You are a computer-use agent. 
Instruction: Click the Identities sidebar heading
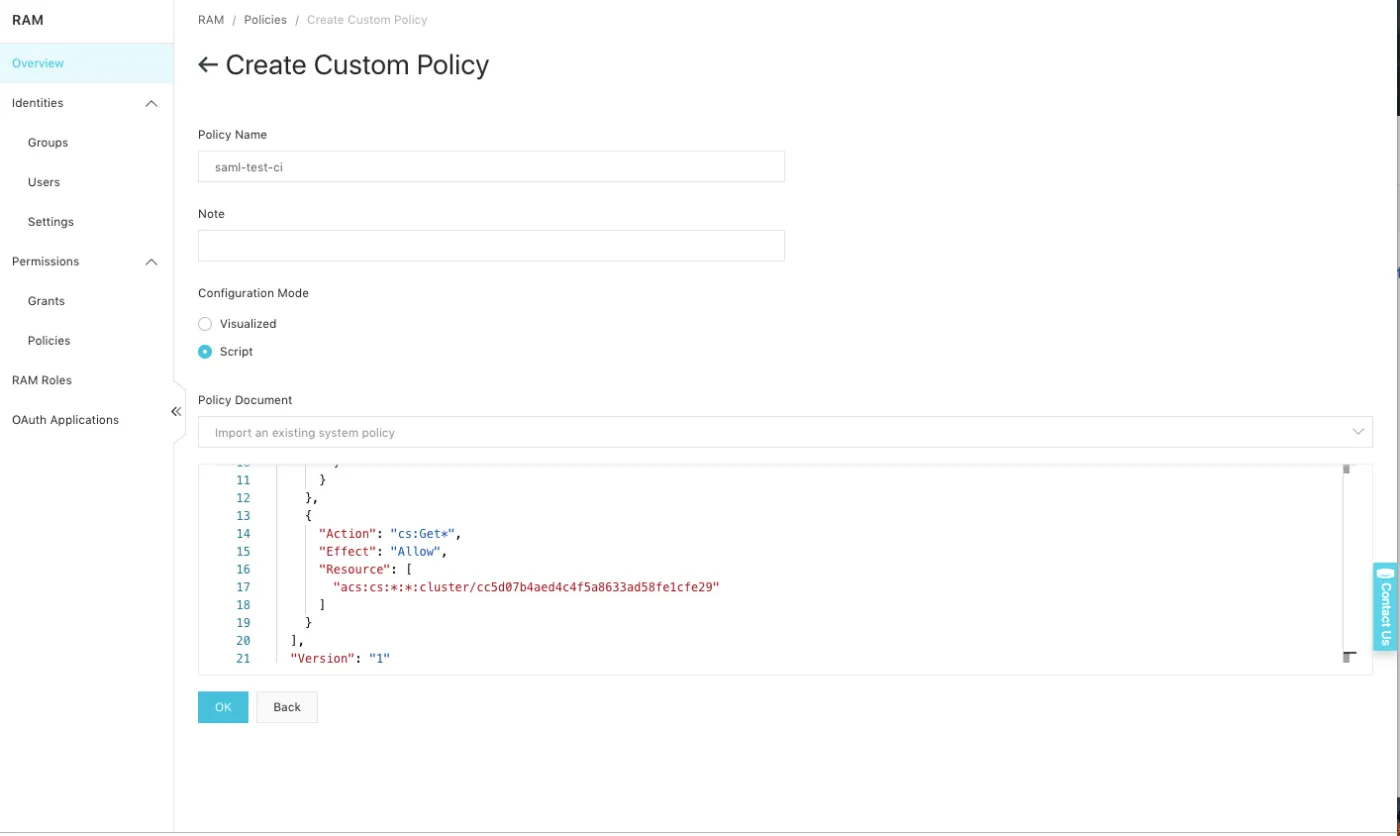37,103
